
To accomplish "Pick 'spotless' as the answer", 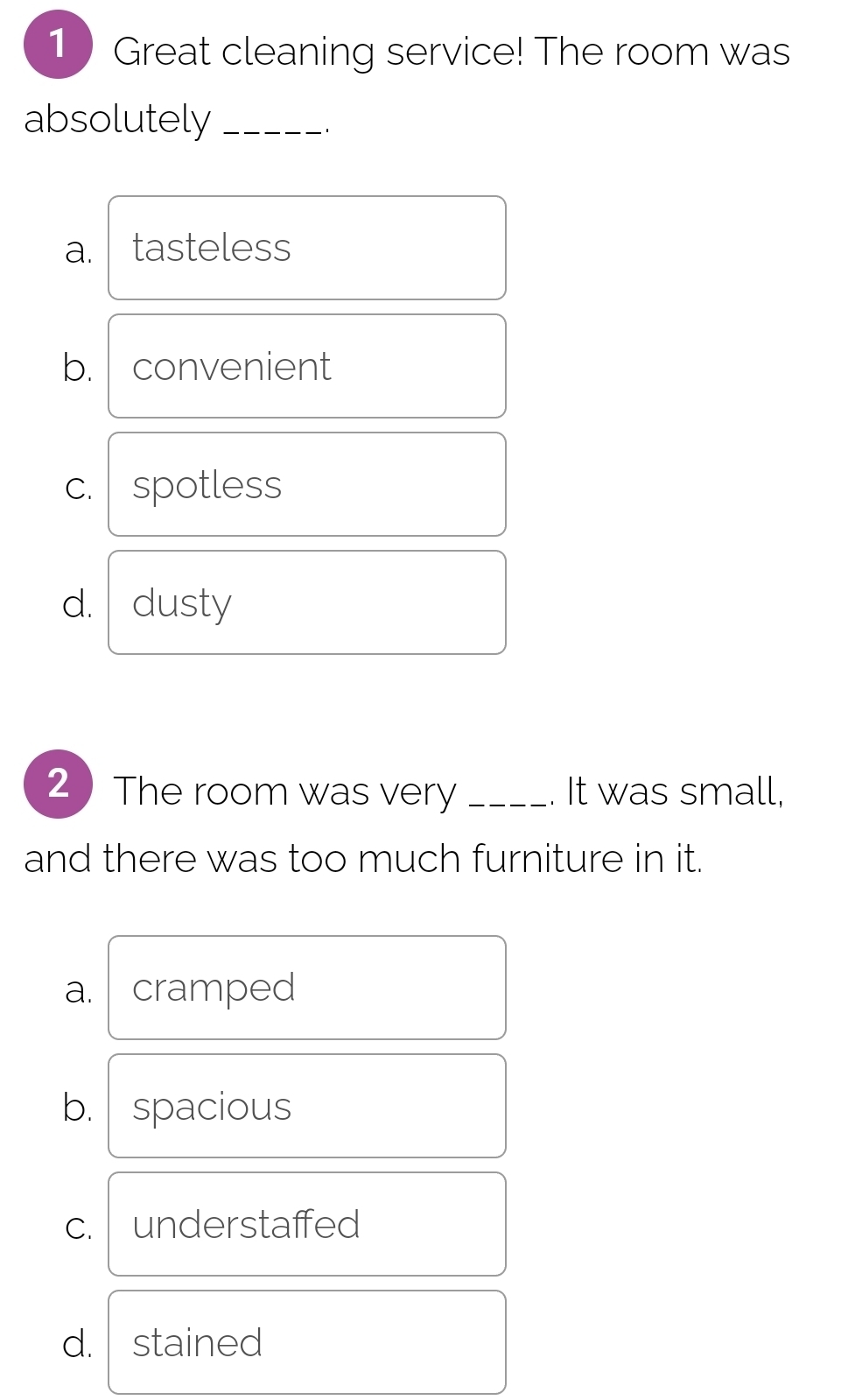I will click(306, 484).
